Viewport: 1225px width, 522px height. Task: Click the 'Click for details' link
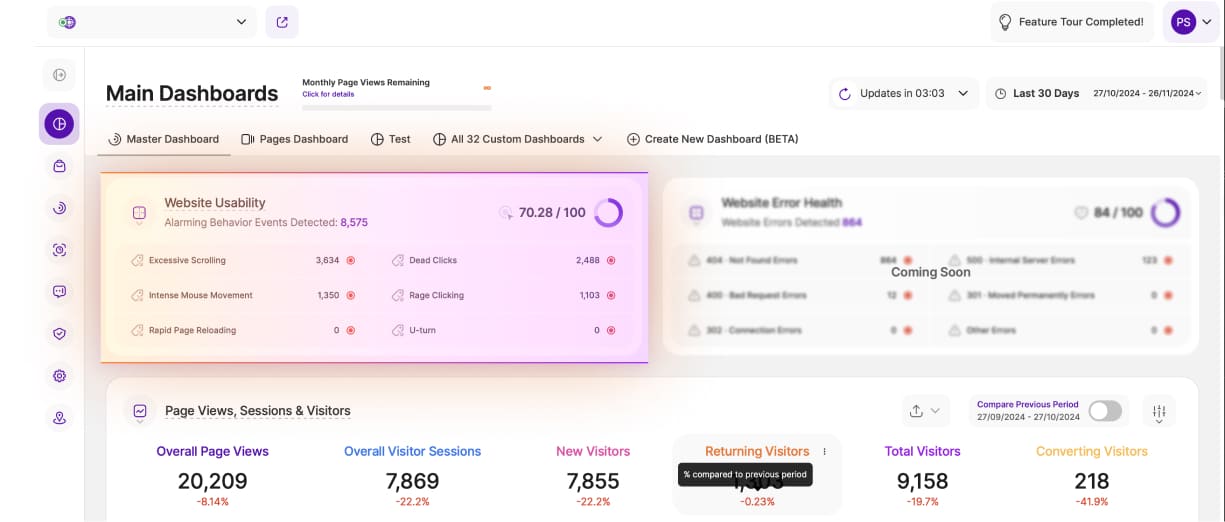(326, 94)
